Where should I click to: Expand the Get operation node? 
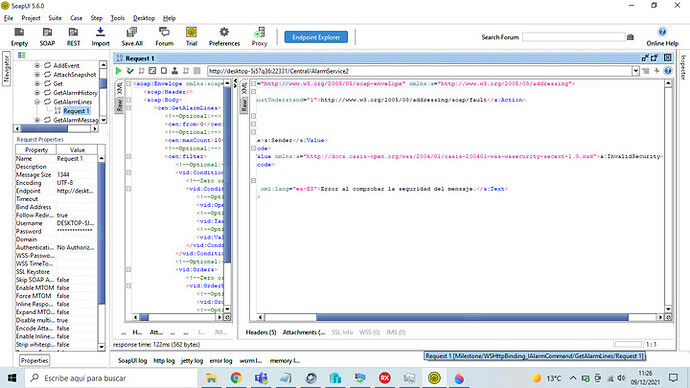tap(37, 84)
